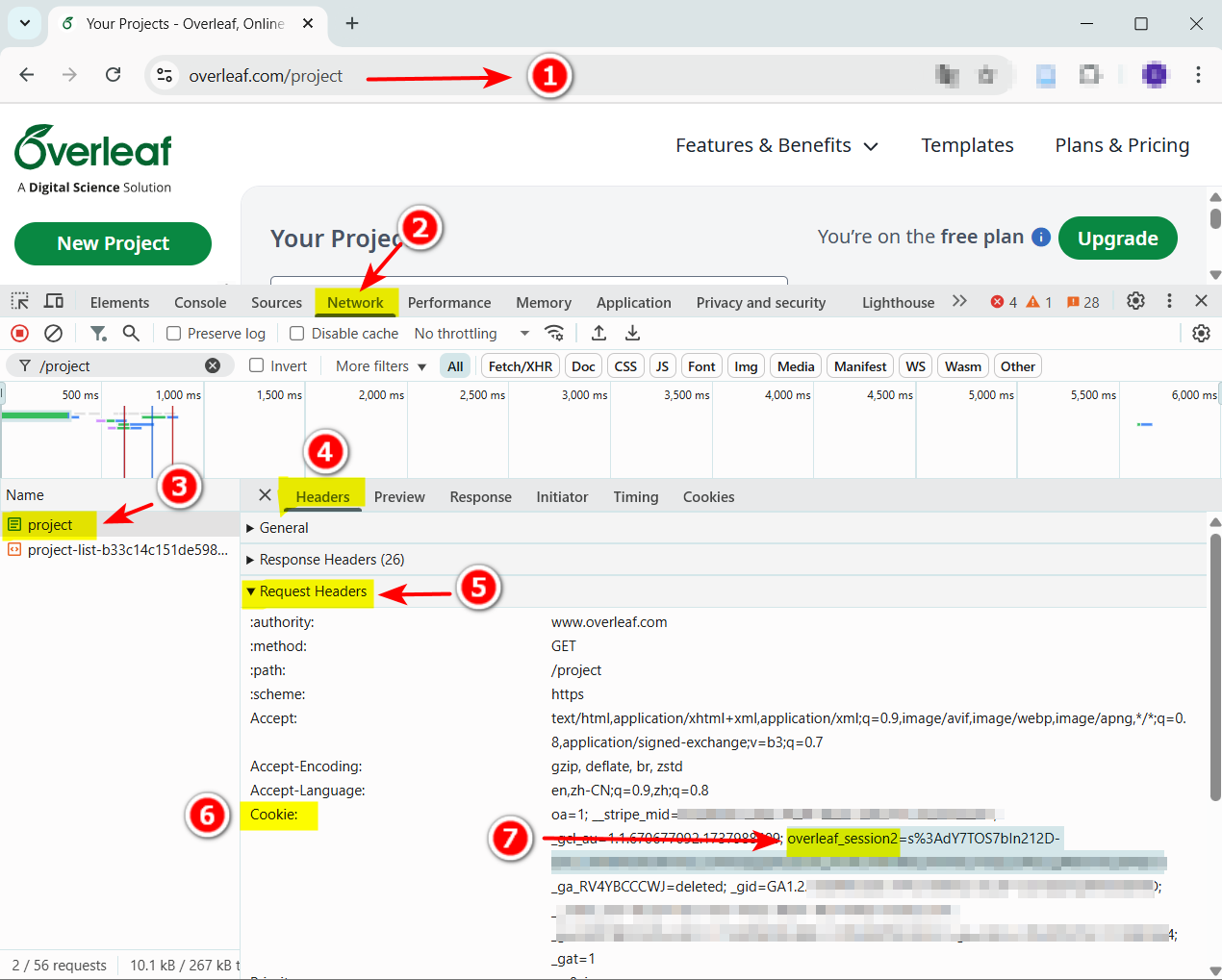Switch to the Elements tab

119,302
